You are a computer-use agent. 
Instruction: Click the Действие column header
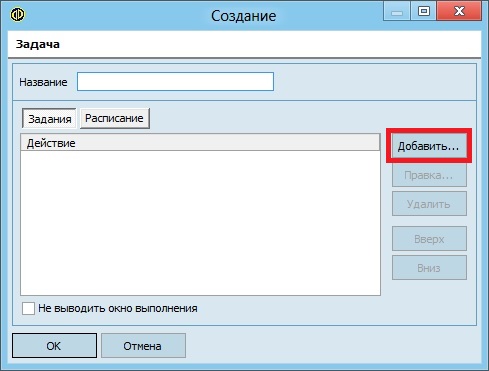click(x=200, y=143)
